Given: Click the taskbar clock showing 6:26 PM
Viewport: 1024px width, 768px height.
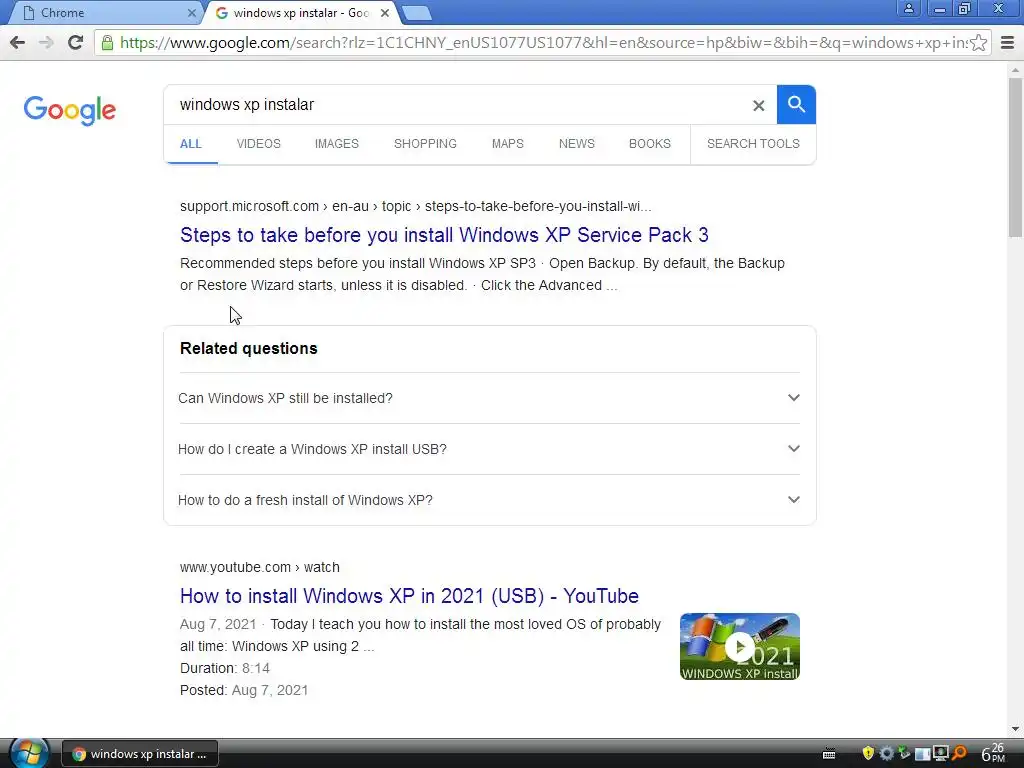Looking at the screenshot, I should [x=993, y=754].
